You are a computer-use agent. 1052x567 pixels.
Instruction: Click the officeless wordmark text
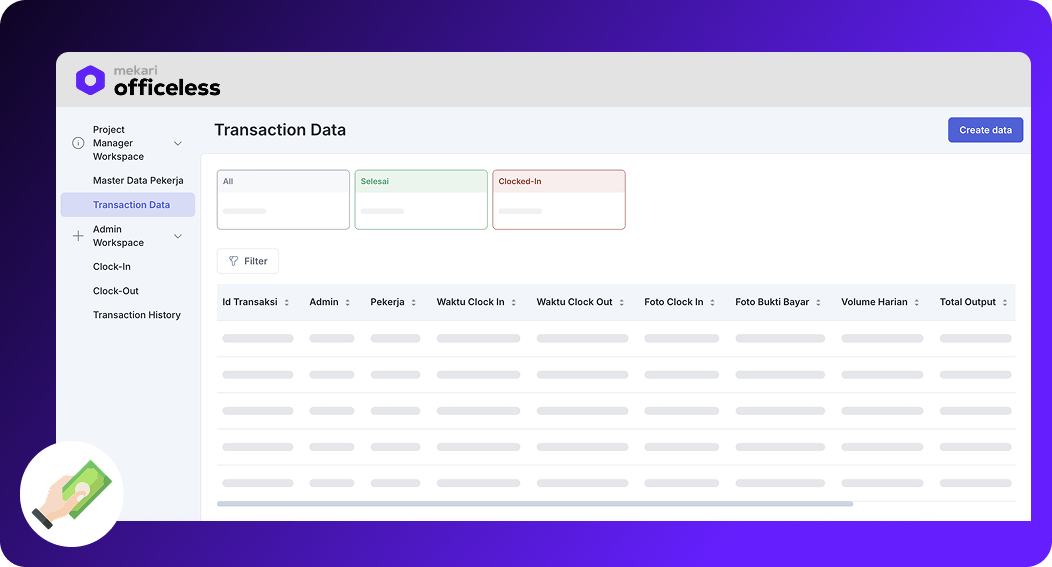click(167, 88)
